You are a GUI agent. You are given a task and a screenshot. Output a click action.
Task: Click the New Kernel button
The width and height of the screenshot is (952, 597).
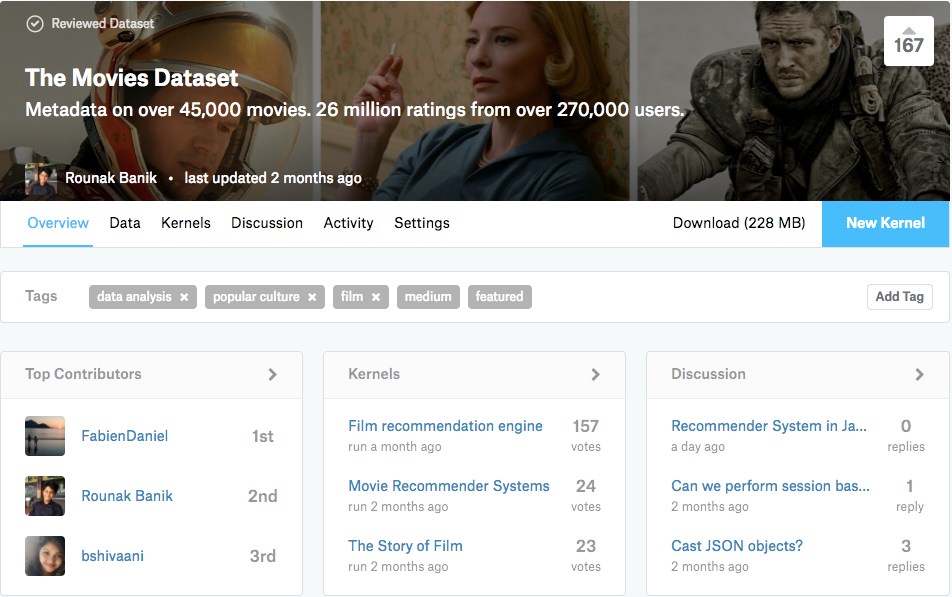tap(885, 223)
